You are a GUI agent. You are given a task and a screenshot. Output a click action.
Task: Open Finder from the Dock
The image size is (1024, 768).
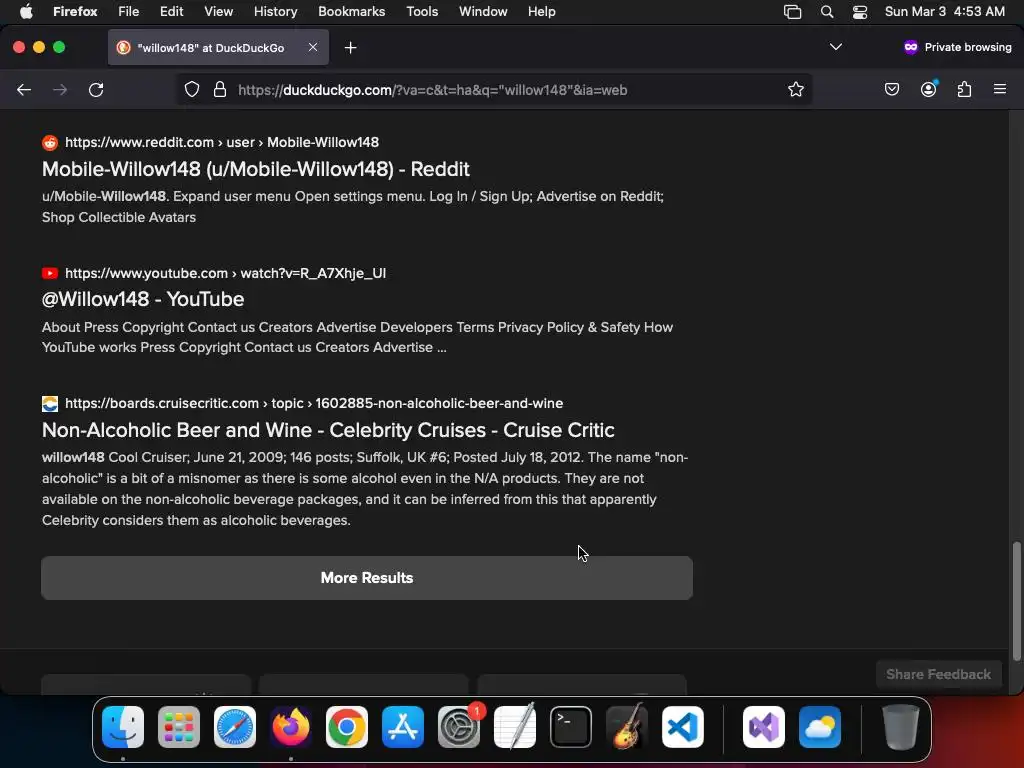pyautogui.click(x=123, y=727)
